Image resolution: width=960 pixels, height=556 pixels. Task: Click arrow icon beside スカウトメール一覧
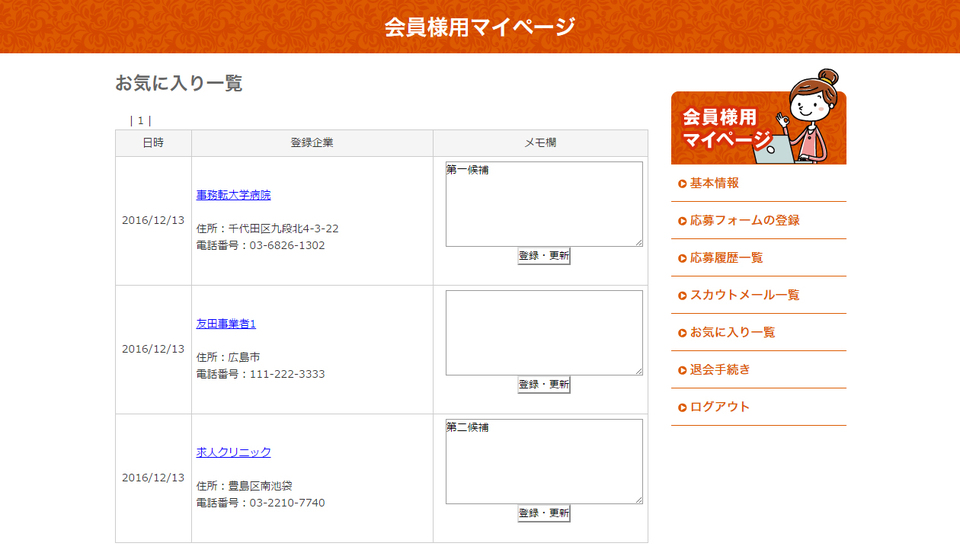pos(682,296)
